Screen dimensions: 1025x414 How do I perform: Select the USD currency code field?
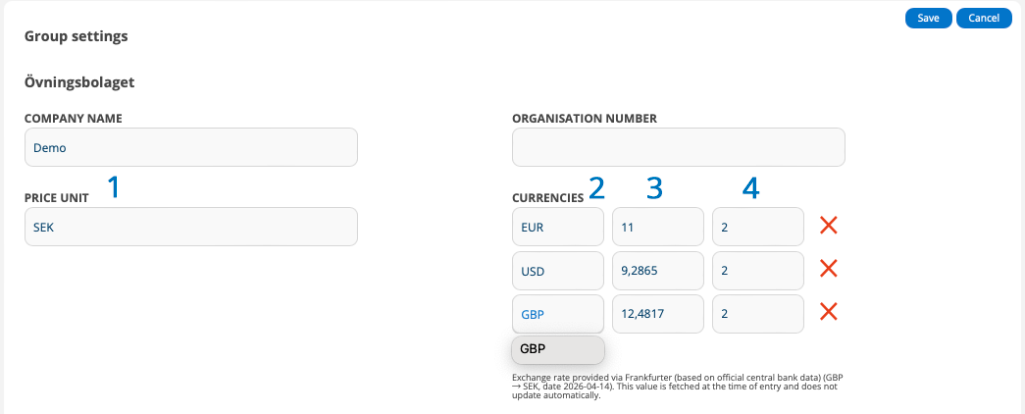coord(558,270)
